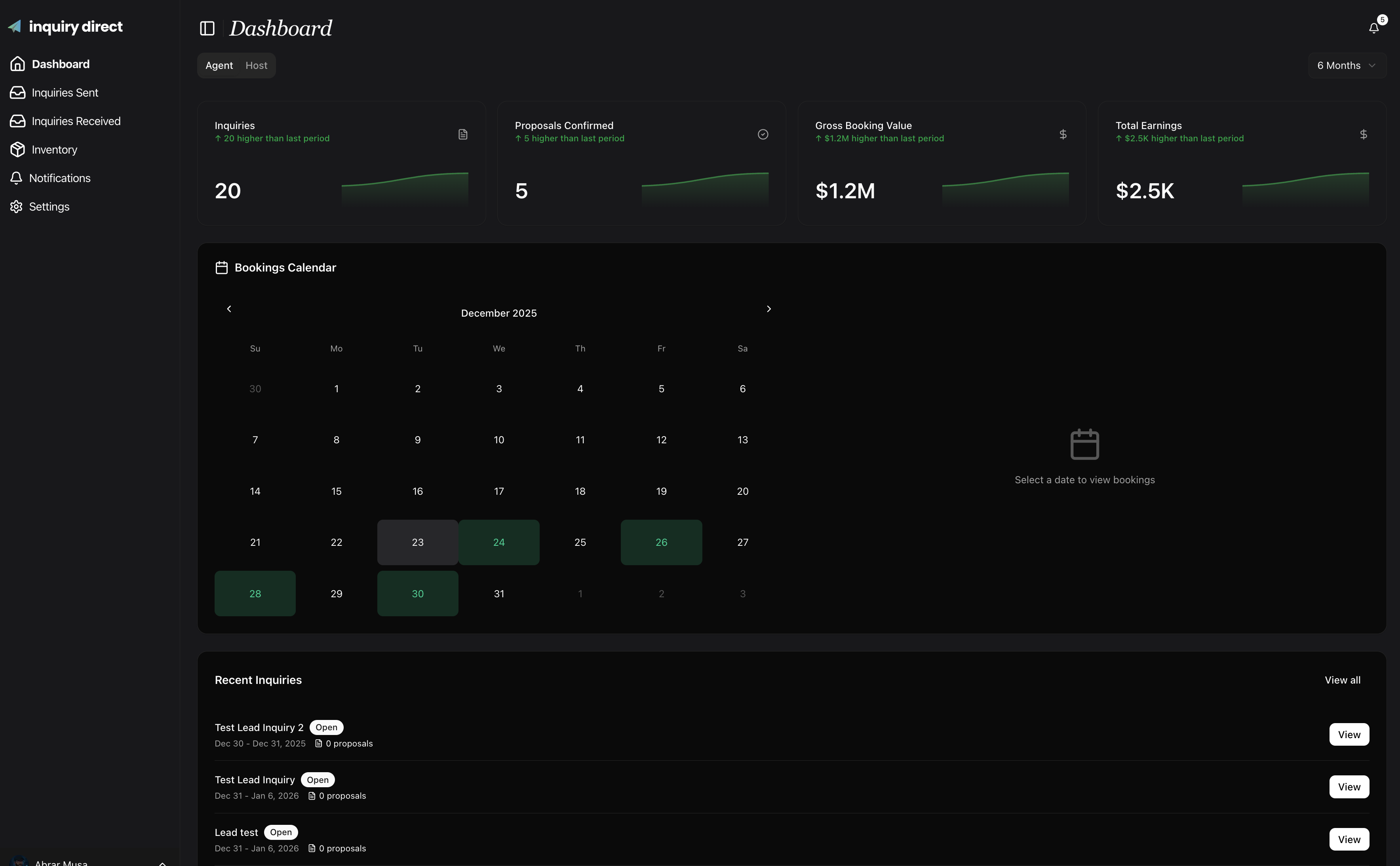Open Inquiries Sent in sidebar

[x=65, y=93]
